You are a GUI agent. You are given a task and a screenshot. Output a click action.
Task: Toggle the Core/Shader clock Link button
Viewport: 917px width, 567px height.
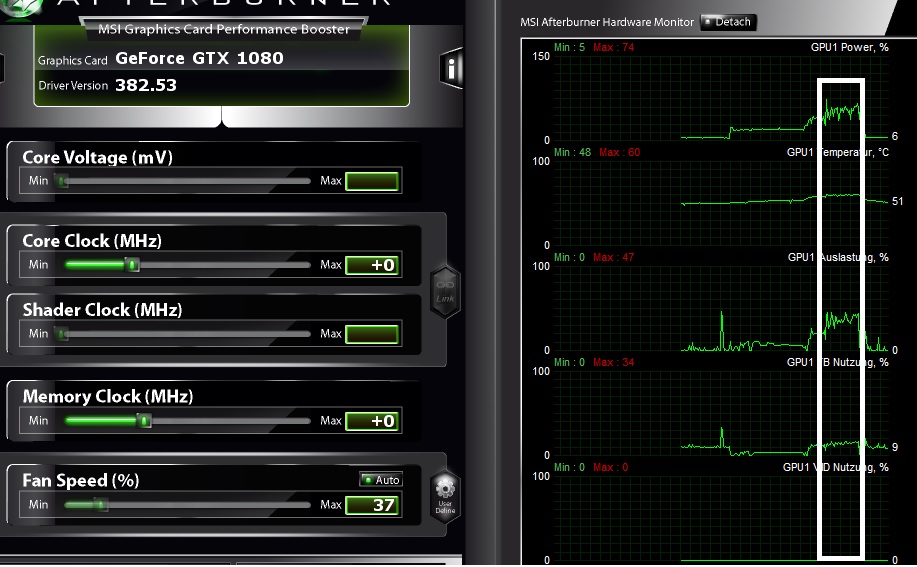coord(445,291)
